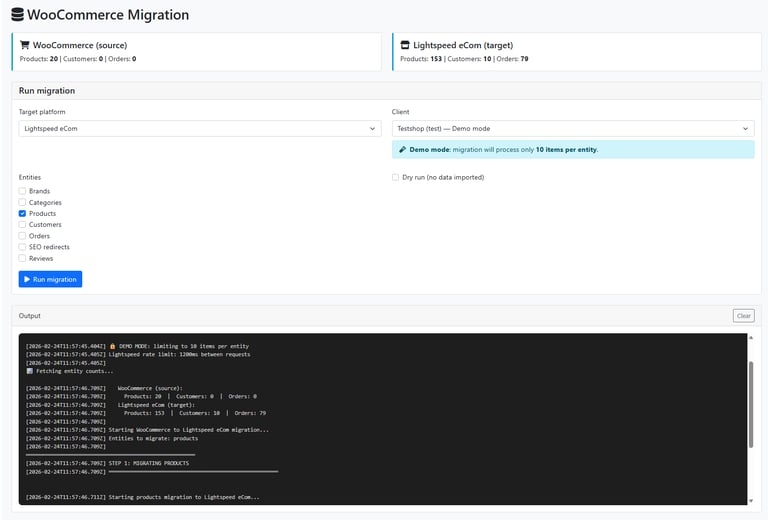This screenshot has width=768, height=520.
Task: Enable the Brands entity checkbox
Action: pyautogui.click(x=22, y=191)
